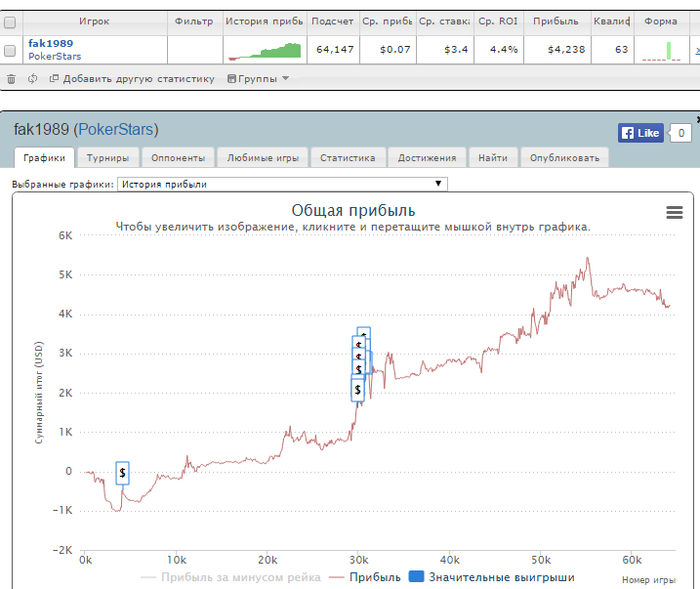Open the fak1989 player link
700x589 pixels.
tap(50, 43)
